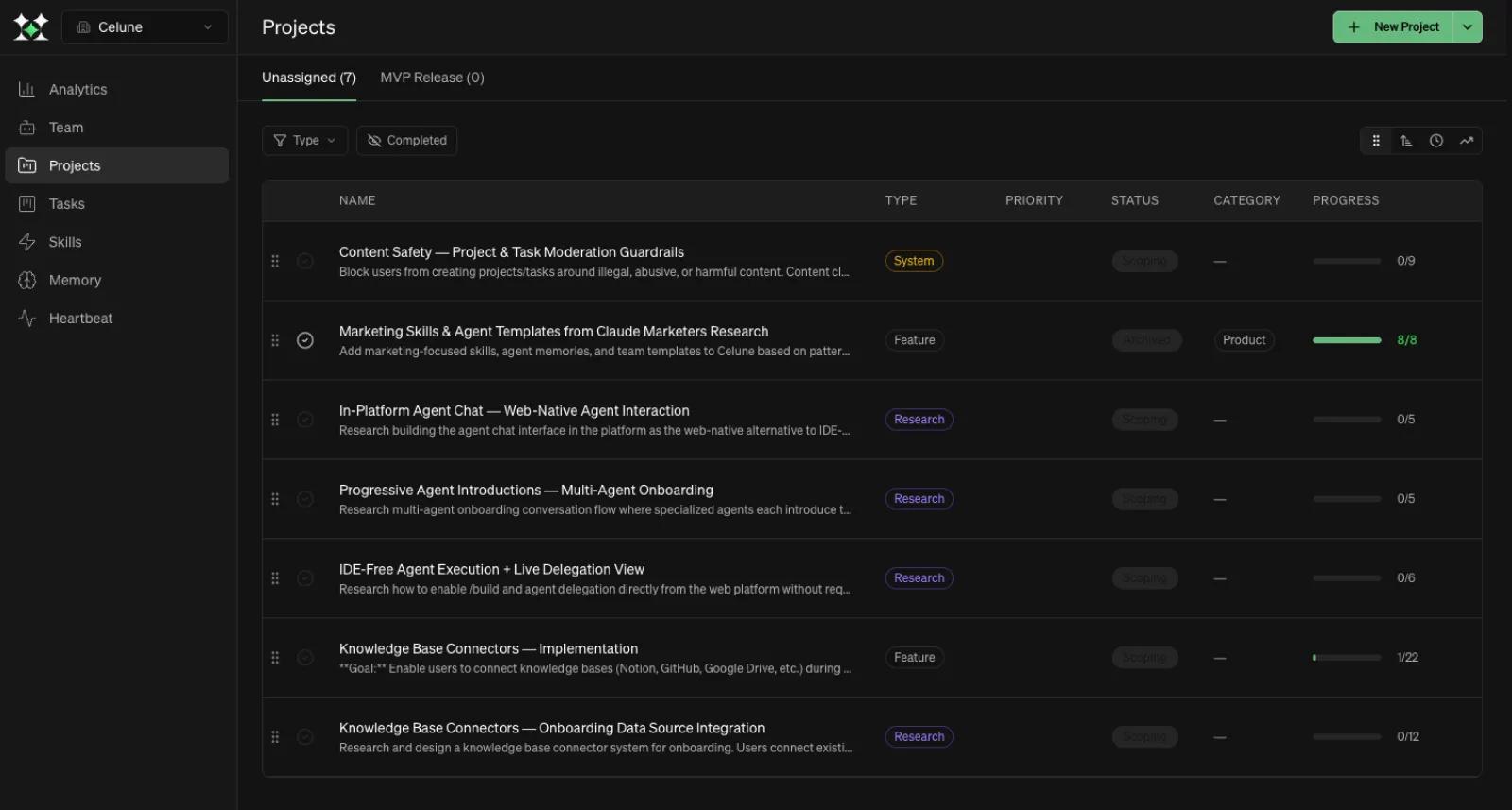This screenshot has height=810, width=1512.
Task: Mark In-Platform Agent Chat project as complete
Action: [305, 420]
